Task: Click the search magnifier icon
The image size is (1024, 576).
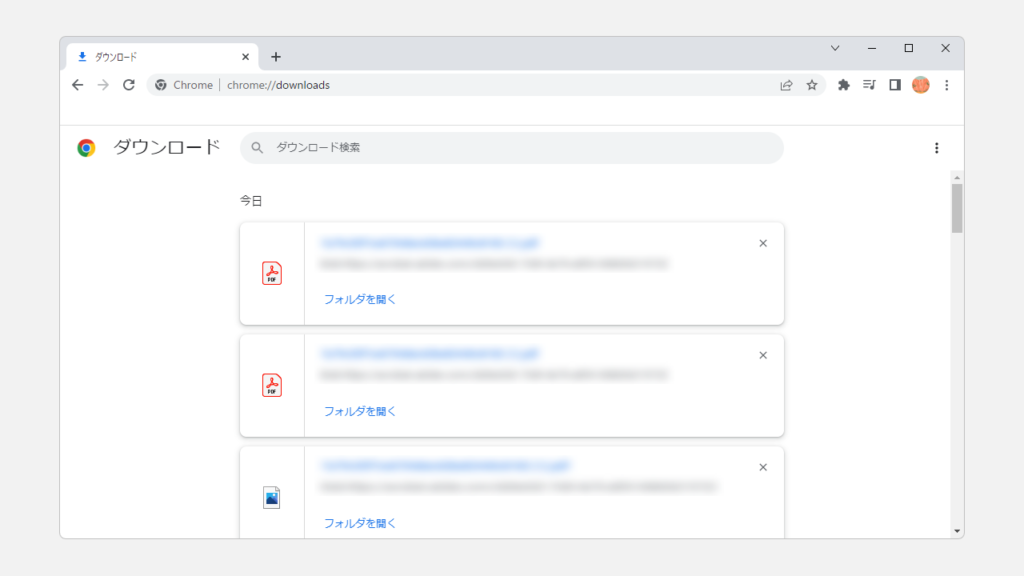Action: click(x=257, y=148)
